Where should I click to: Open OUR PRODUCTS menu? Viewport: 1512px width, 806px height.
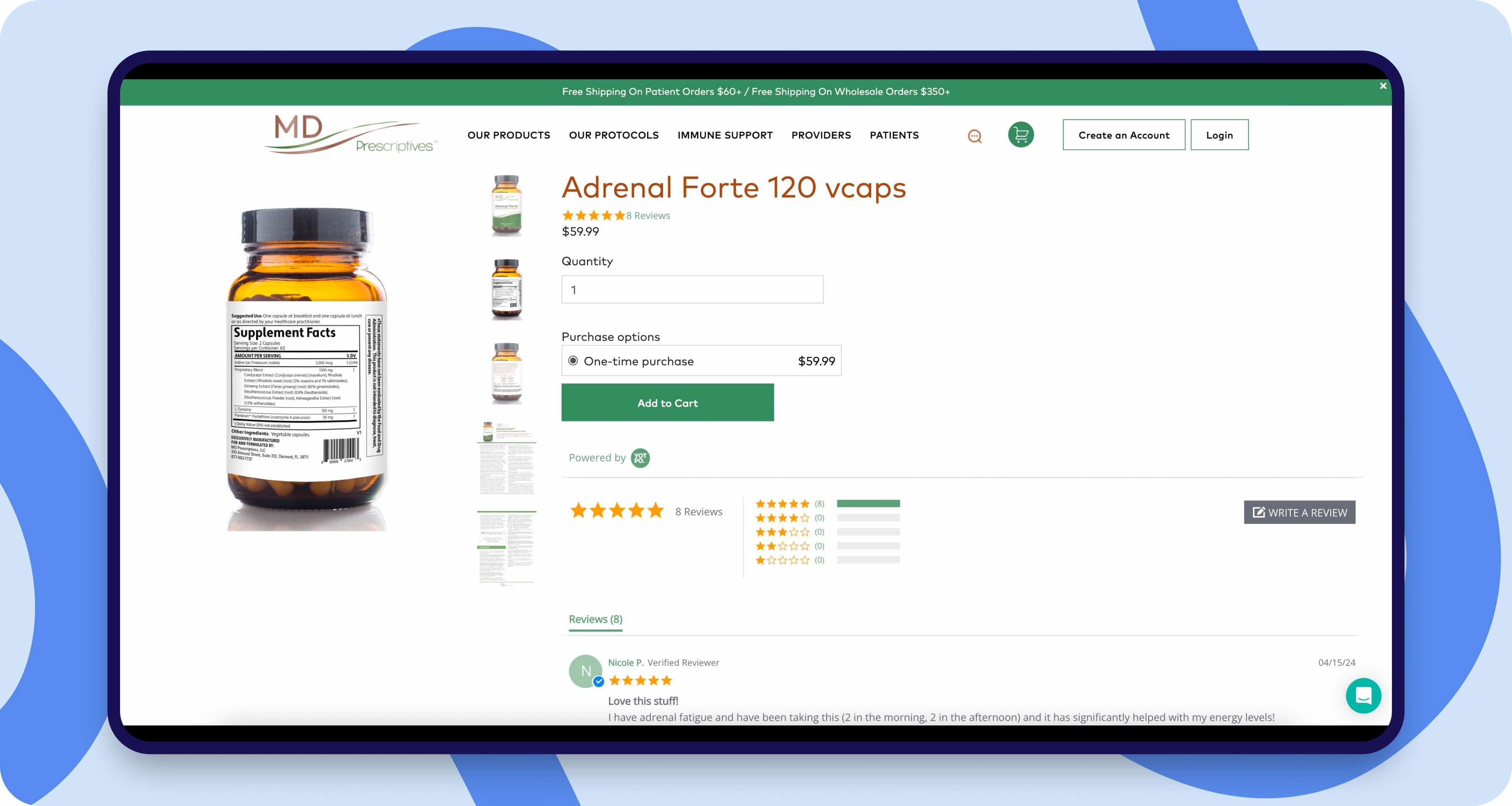tap(508, 135)
